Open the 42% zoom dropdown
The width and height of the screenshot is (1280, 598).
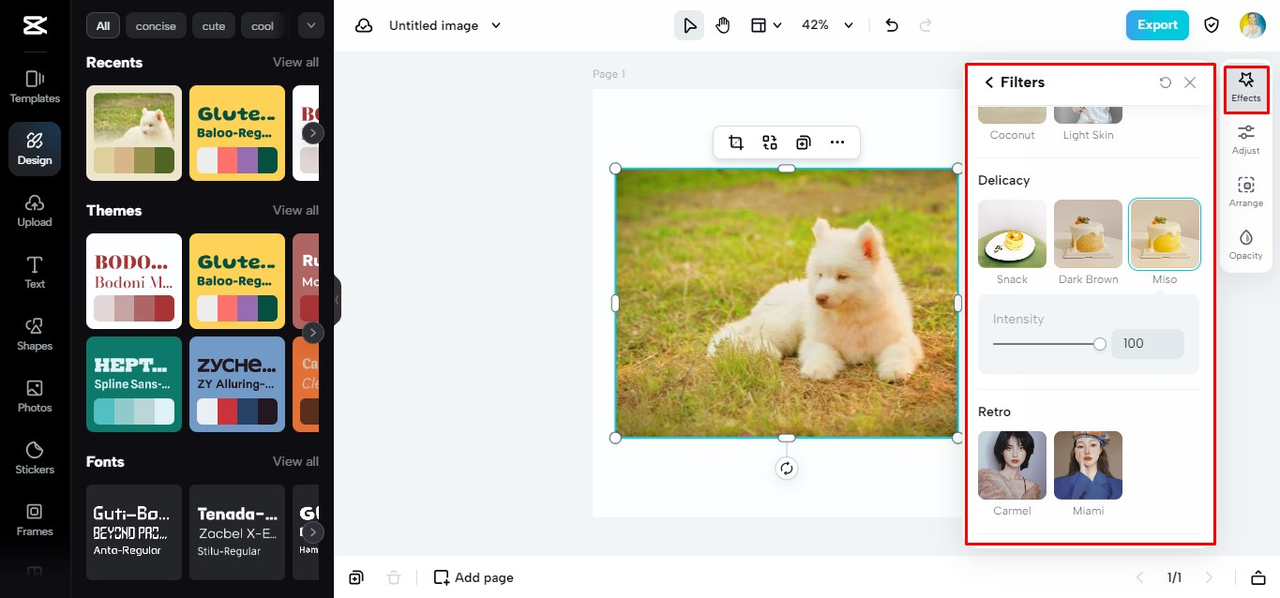[x=828, y=25]
